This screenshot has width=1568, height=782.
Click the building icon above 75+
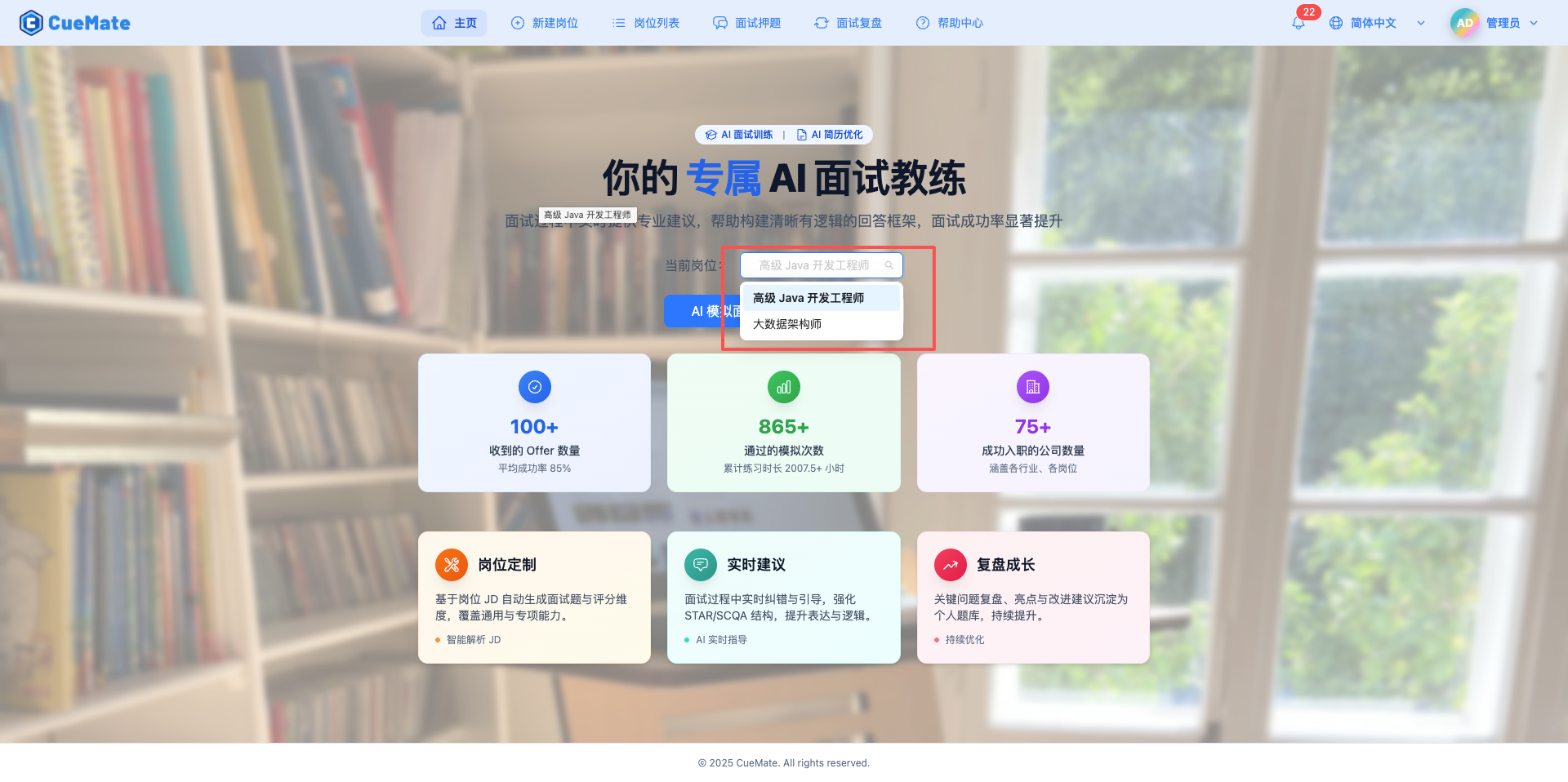1032,387
